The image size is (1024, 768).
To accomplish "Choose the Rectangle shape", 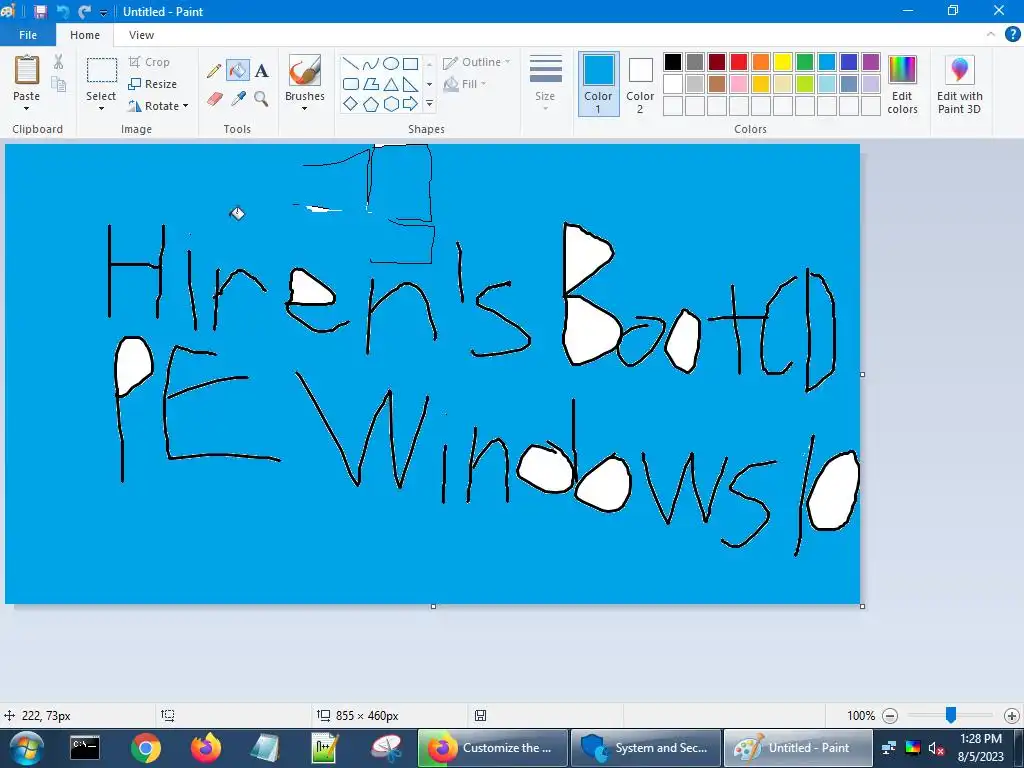I will (x=410, y=63).
